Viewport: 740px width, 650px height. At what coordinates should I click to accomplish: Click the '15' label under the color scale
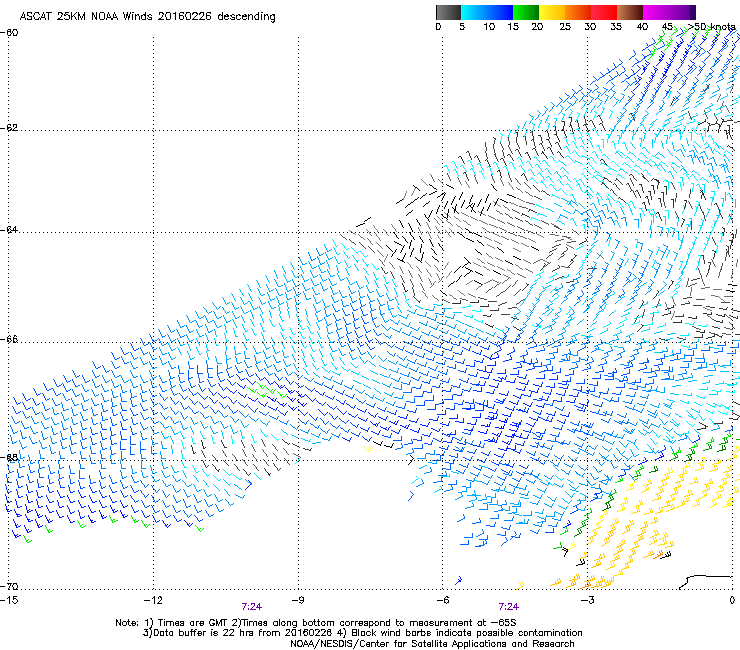(513, 27)
